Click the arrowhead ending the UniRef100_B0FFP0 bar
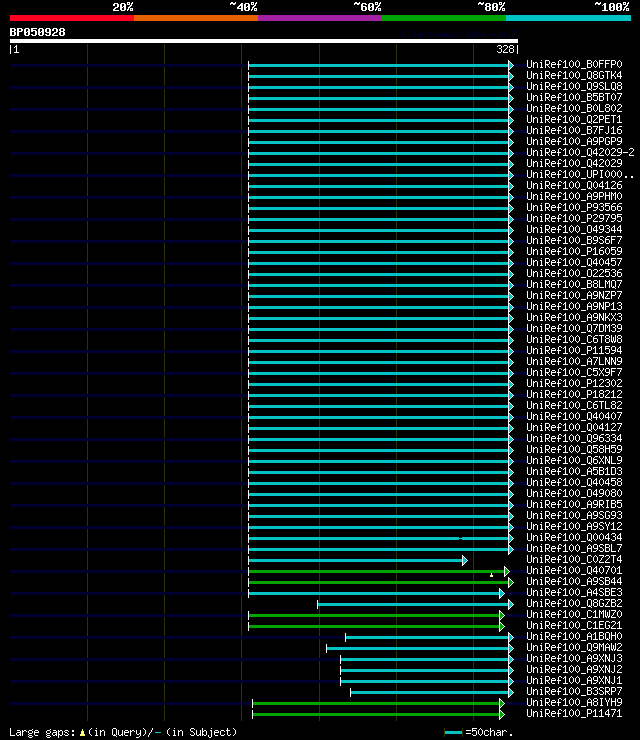This screenshot has height=740, width=640. tap(511, 65)
